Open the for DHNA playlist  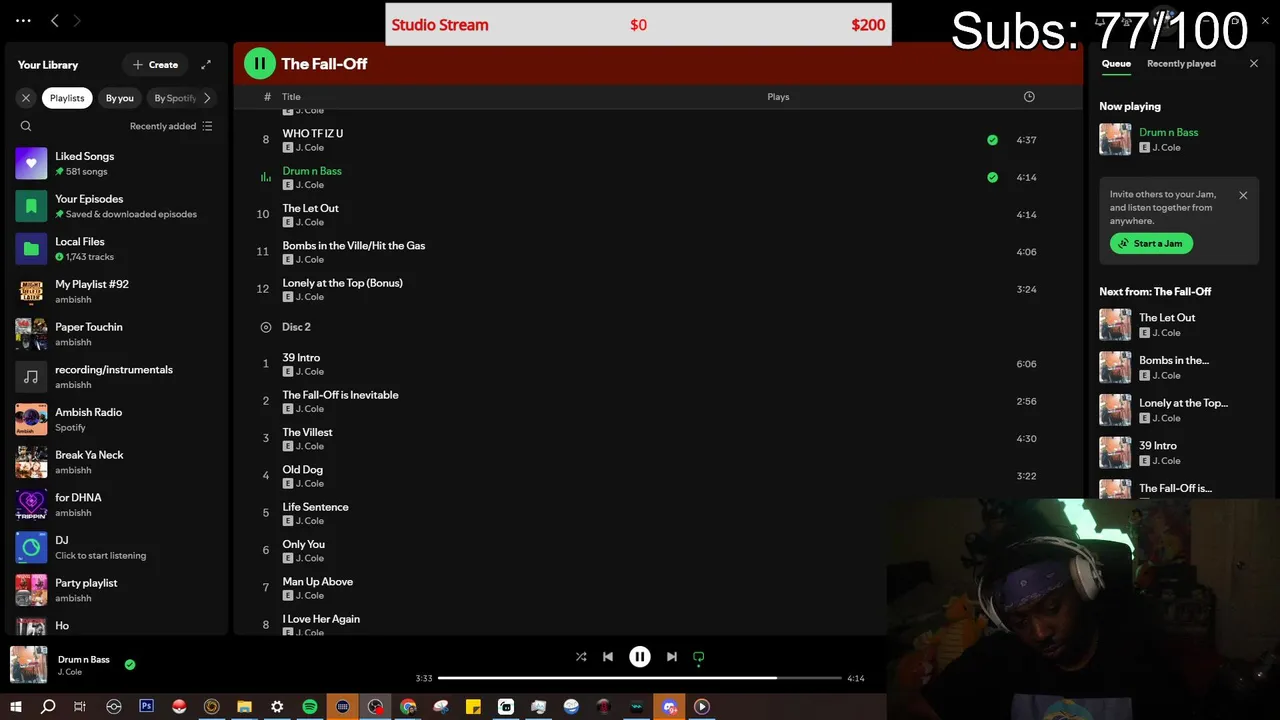(x=115, y=505)
